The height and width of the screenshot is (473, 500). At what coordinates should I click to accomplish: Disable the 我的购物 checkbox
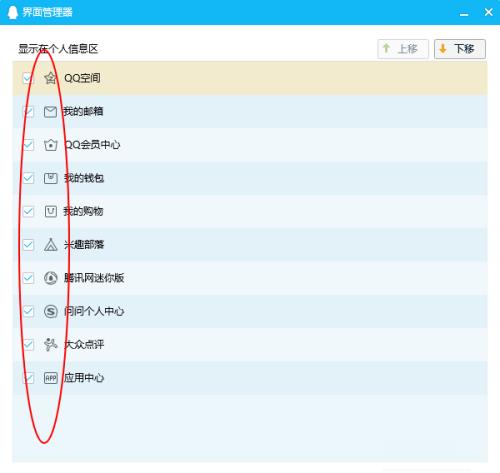click(28, 211)
